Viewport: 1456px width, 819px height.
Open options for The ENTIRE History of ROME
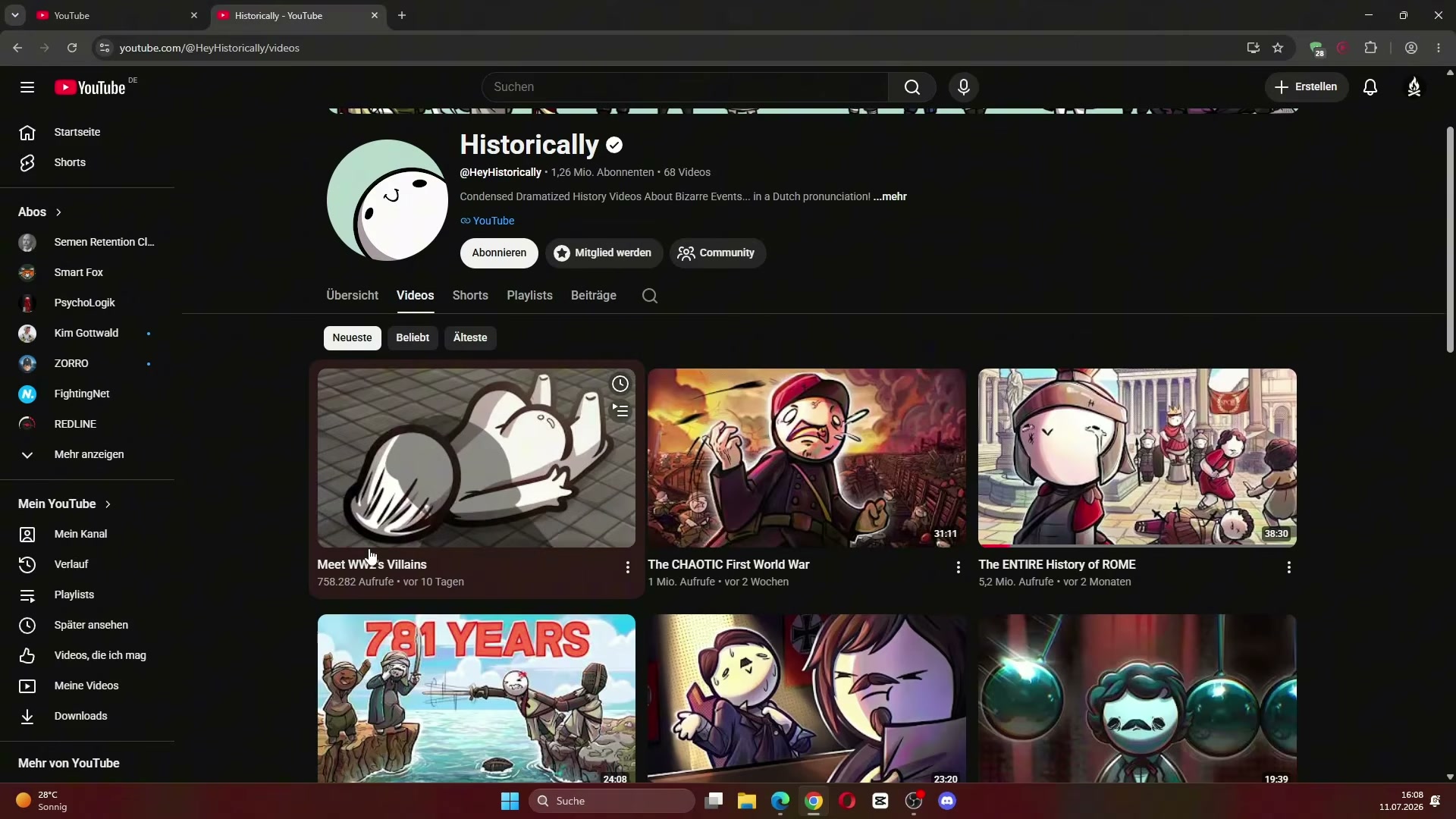pyautogui.click(x=1288, y=567)
